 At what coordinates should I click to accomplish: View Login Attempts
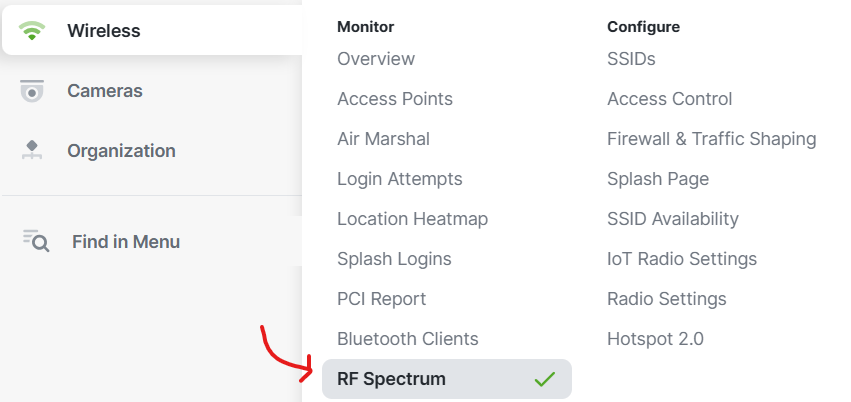pyautogui.click(x=400, y=179)
